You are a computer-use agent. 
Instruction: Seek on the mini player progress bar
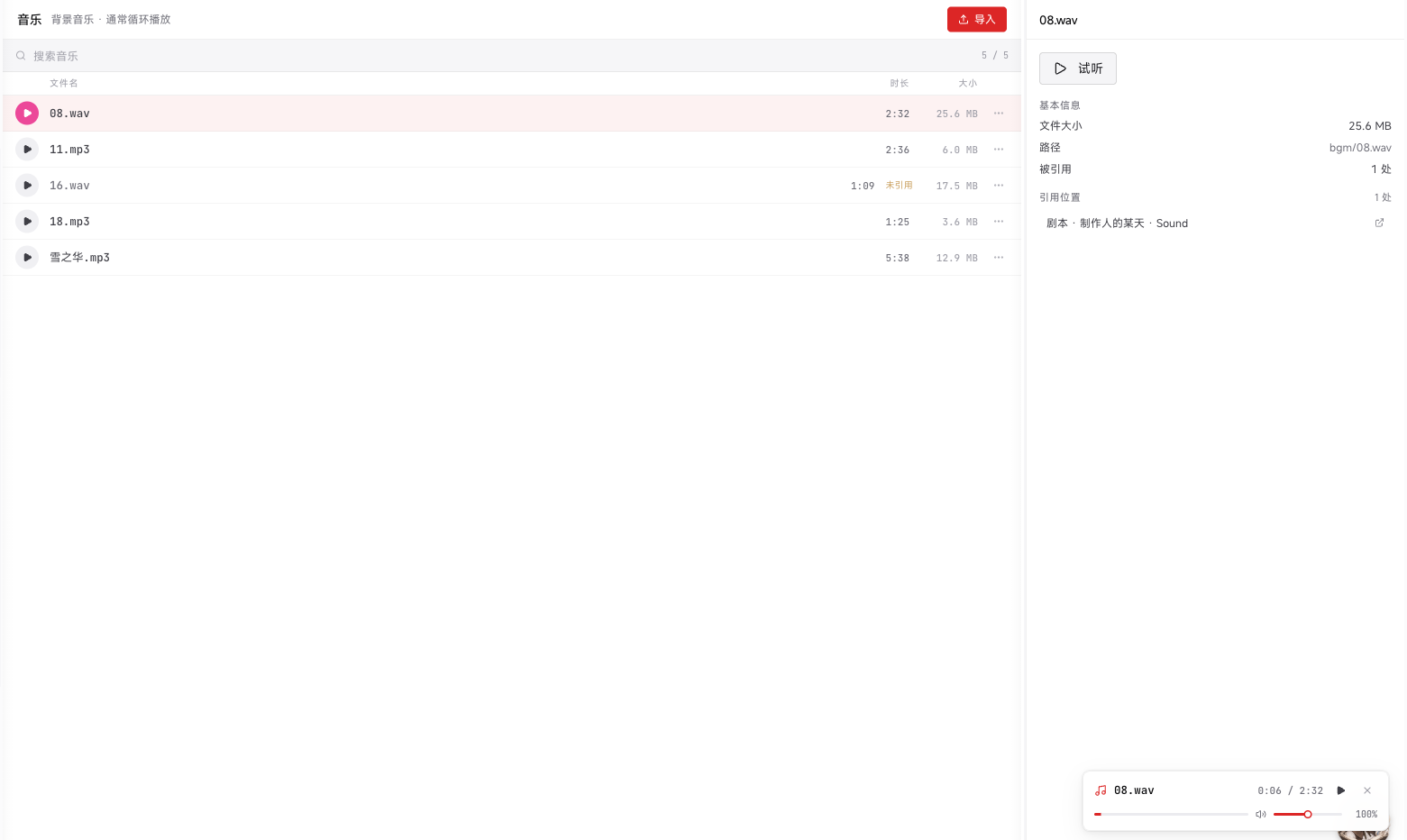click(1171, 814)
